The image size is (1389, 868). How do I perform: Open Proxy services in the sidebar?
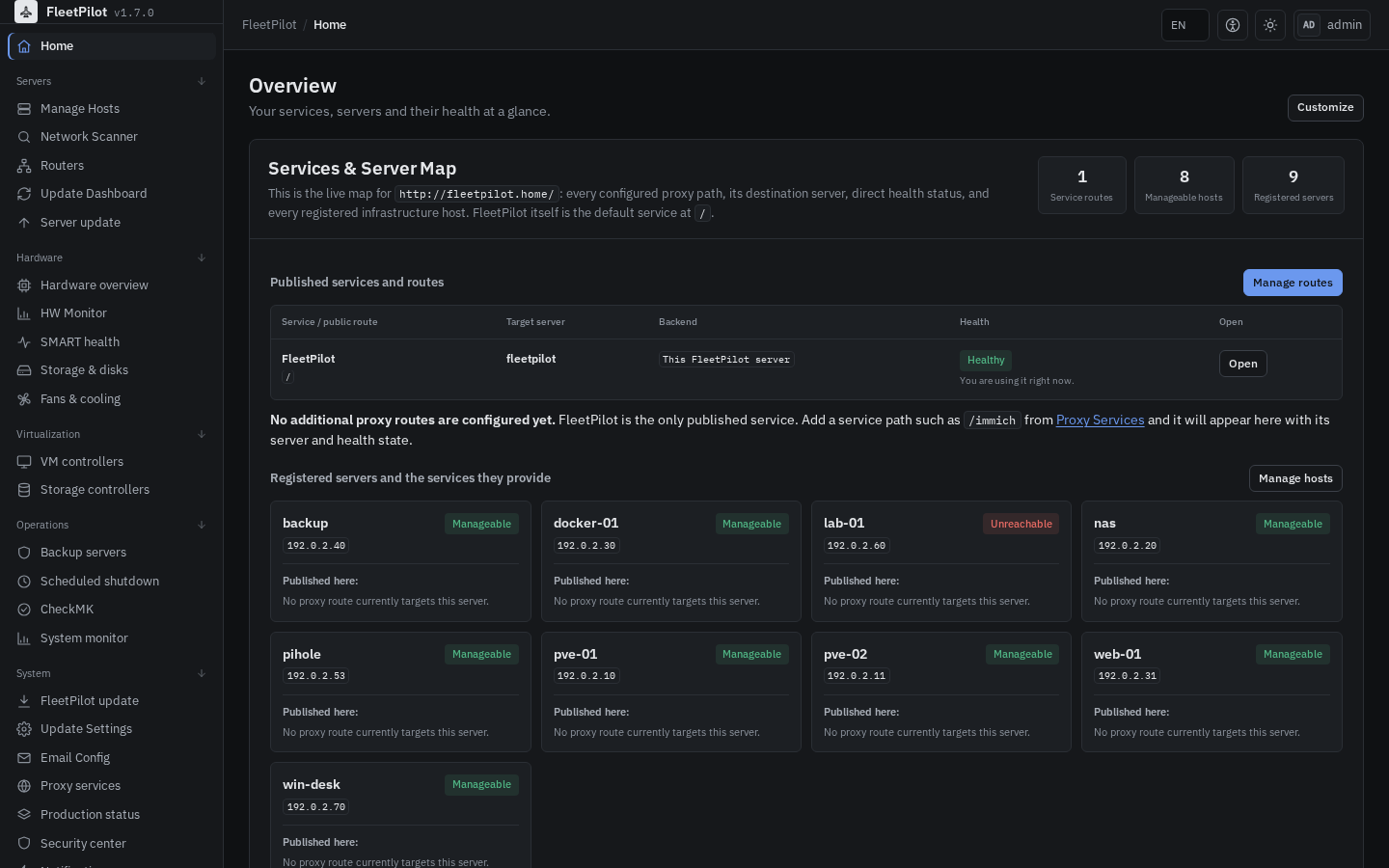coord(112,786)
